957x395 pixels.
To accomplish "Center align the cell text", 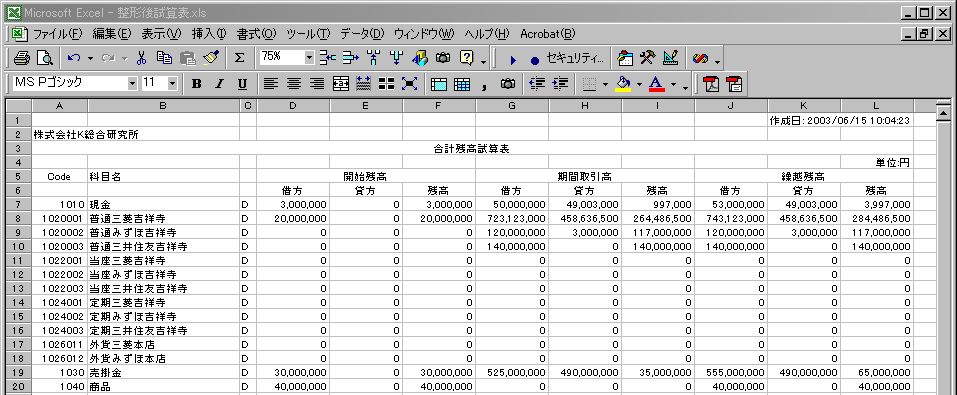I will tap(294, 84).
